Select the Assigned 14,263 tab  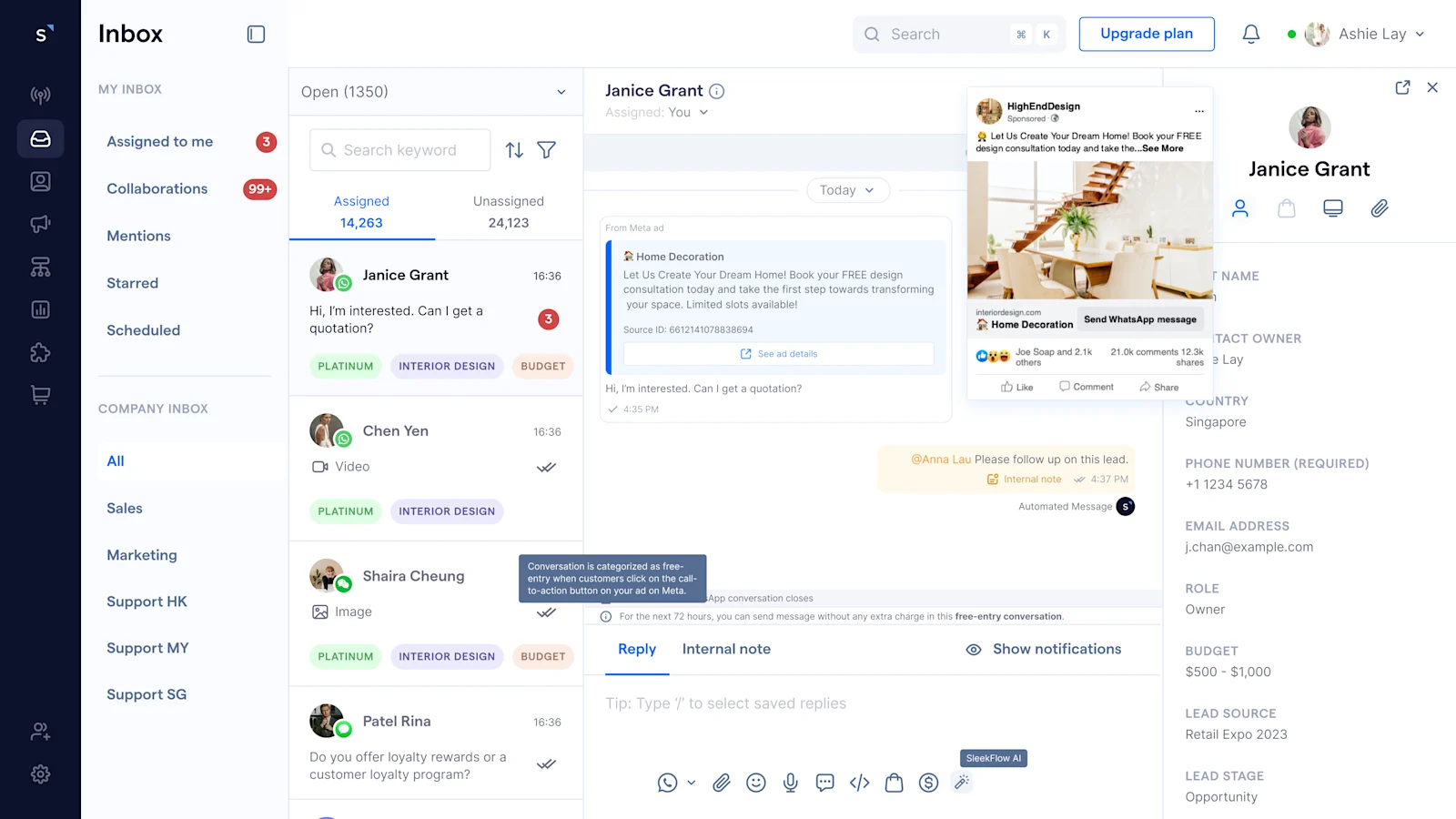pyautogui.click(x=361, y=212)
